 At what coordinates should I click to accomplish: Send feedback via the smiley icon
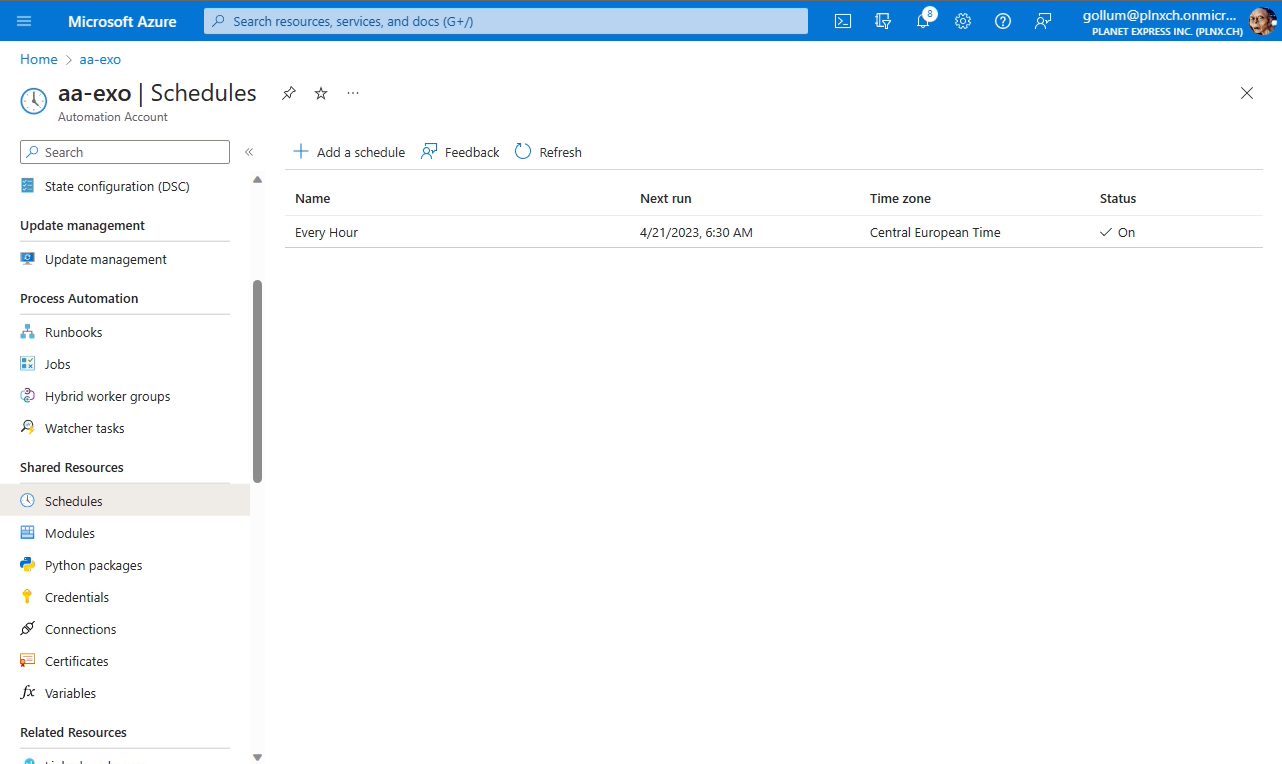coord(1043,21)
